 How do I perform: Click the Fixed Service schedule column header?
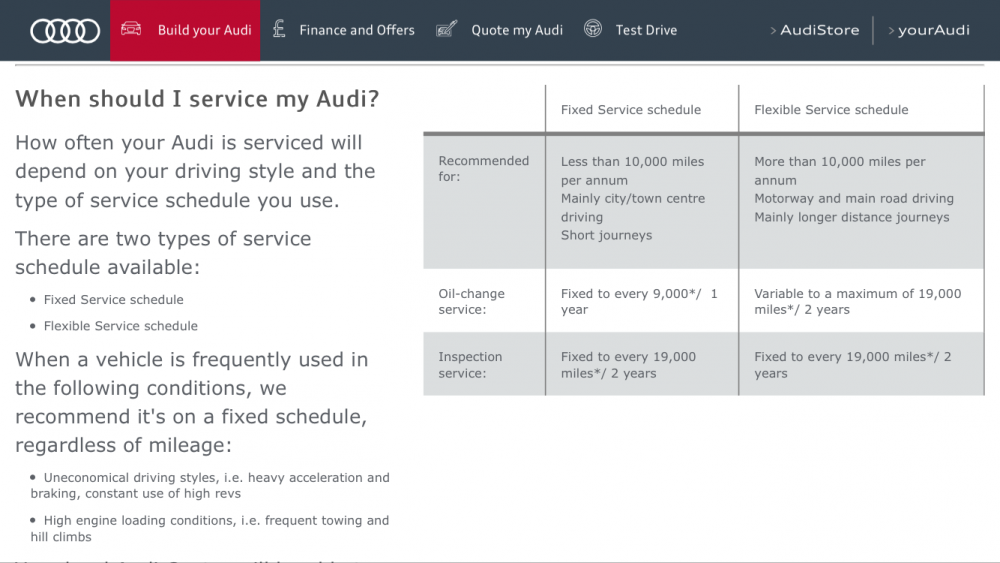coord(631,110)
